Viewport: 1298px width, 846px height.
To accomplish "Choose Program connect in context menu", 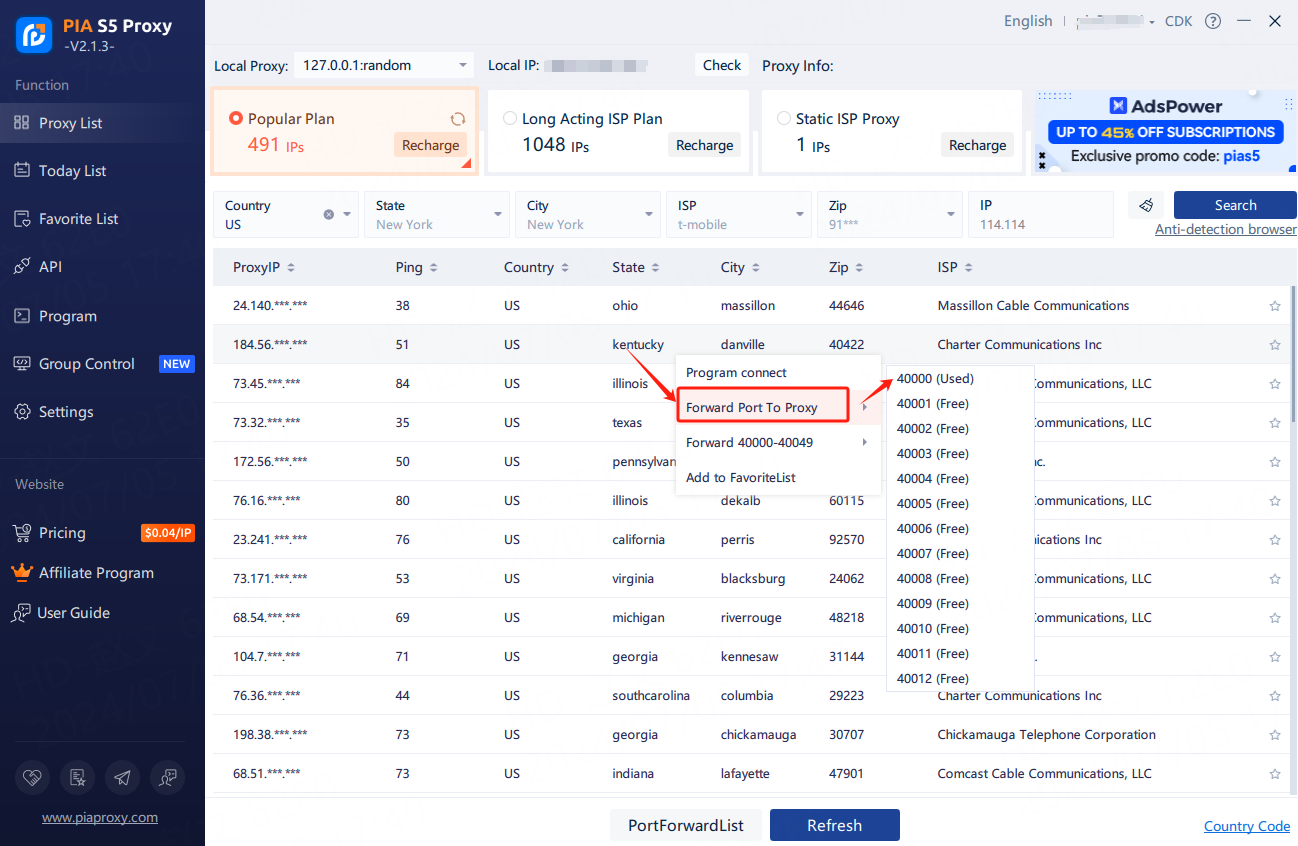I will (778, 373).
